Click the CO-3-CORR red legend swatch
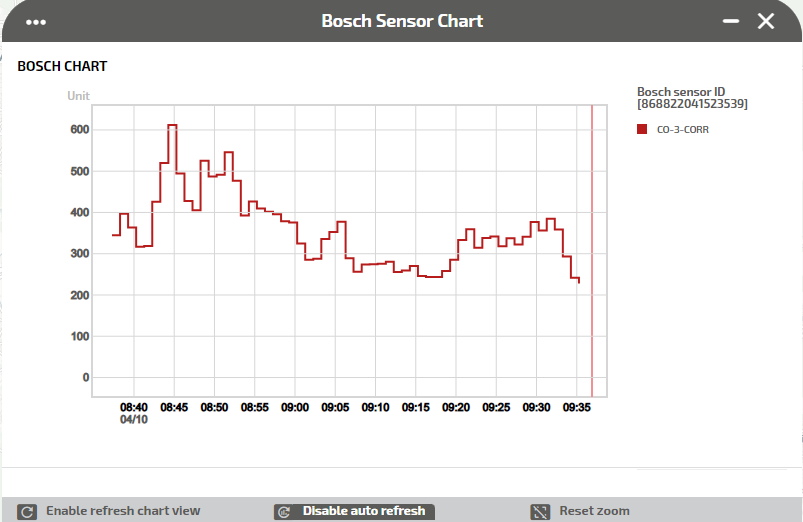The width and height of the screenshot is (803, 522). [x=642, y=129]
